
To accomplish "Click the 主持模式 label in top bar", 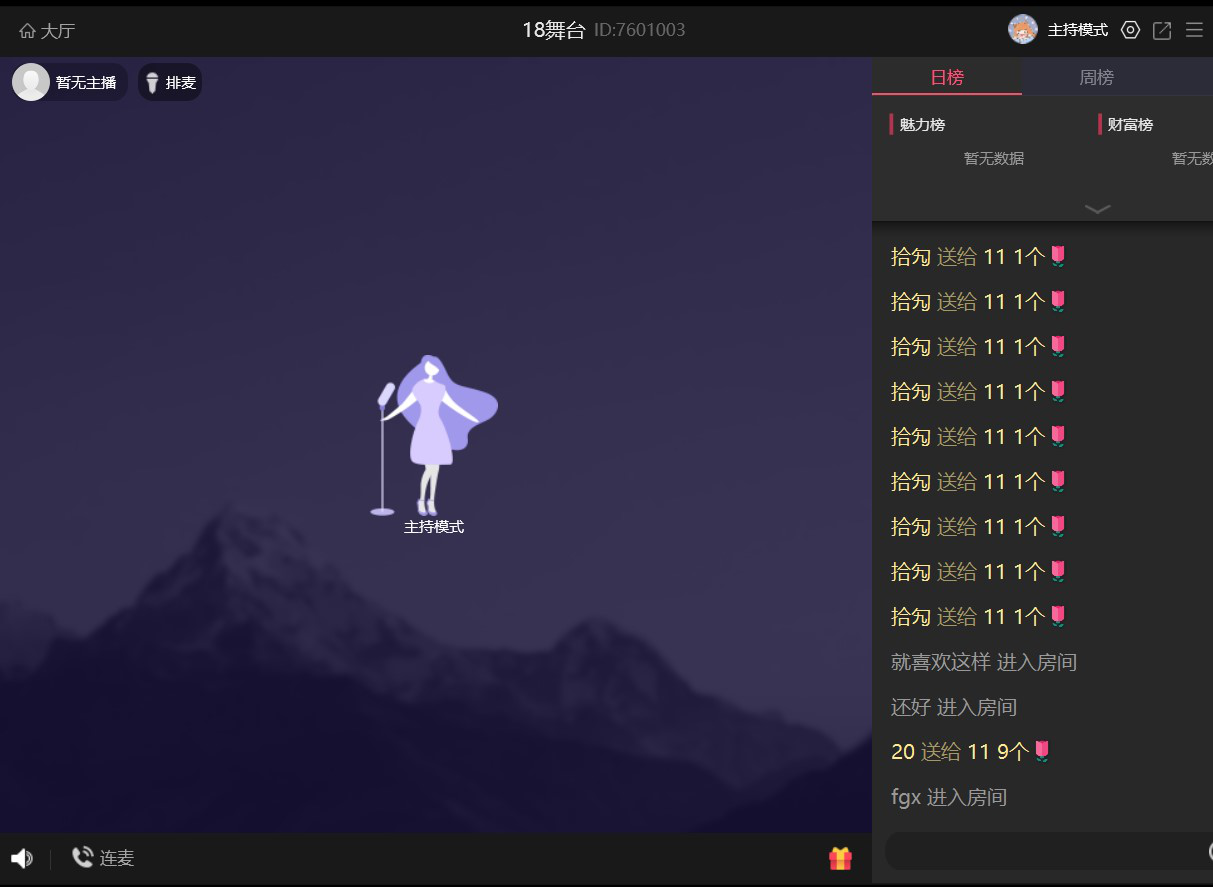I will pyautogui.click(x=1077, y=31).
